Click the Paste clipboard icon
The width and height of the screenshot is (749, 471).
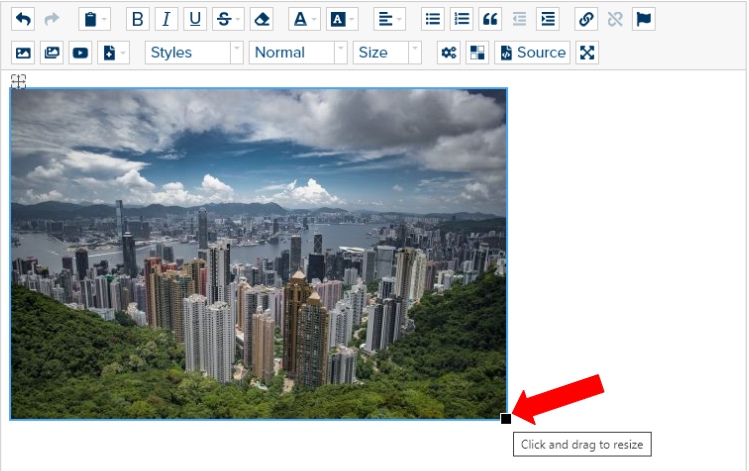[90, 19]
